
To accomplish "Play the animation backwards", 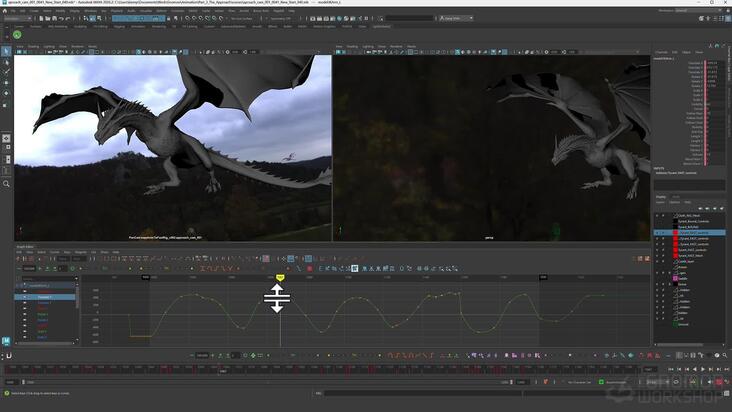I will click(695, 369).
